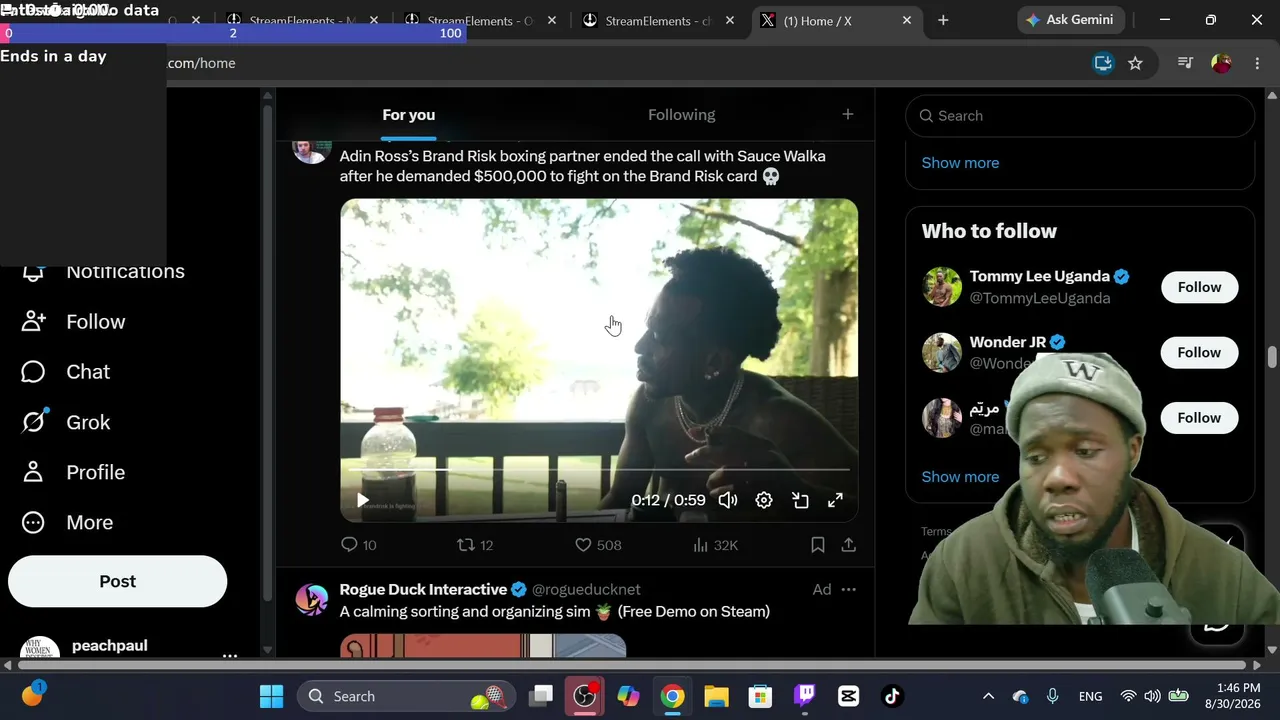Add a new timeline with plus icon
This screenshot has height=720, width=1280.
coord(848,115)
